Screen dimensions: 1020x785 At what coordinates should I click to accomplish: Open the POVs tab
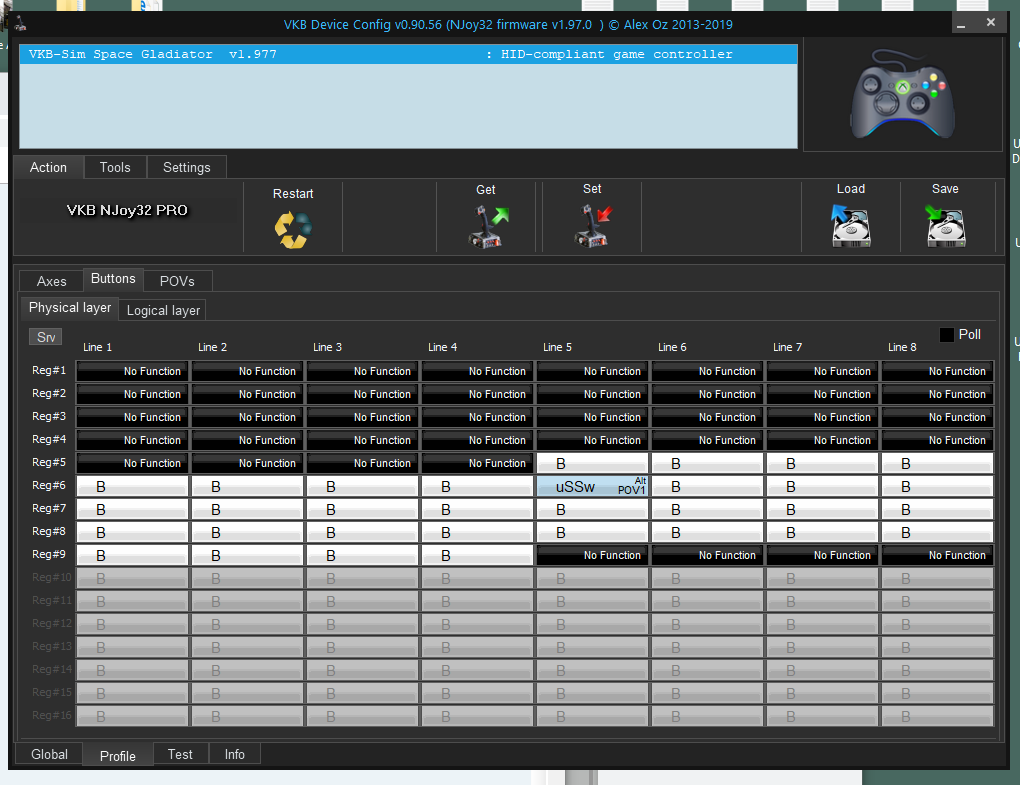tap(177, 281)
